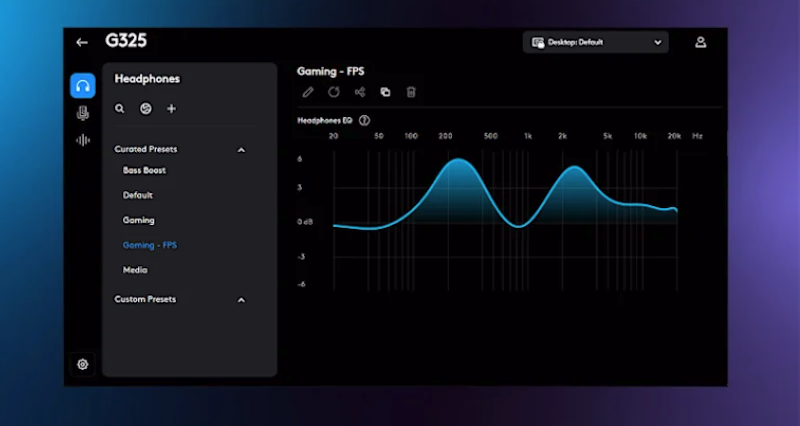Viewport: 800px width, 426px height.
Task: Open the sound waveform section icon
Action: [x=83, y=140]
